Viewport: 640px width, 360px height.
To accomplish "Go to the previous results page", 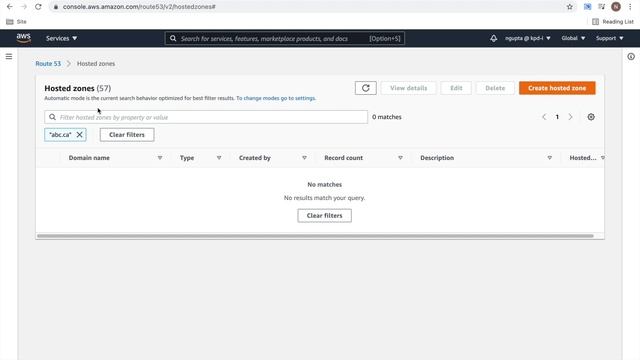I will (544, 117).
